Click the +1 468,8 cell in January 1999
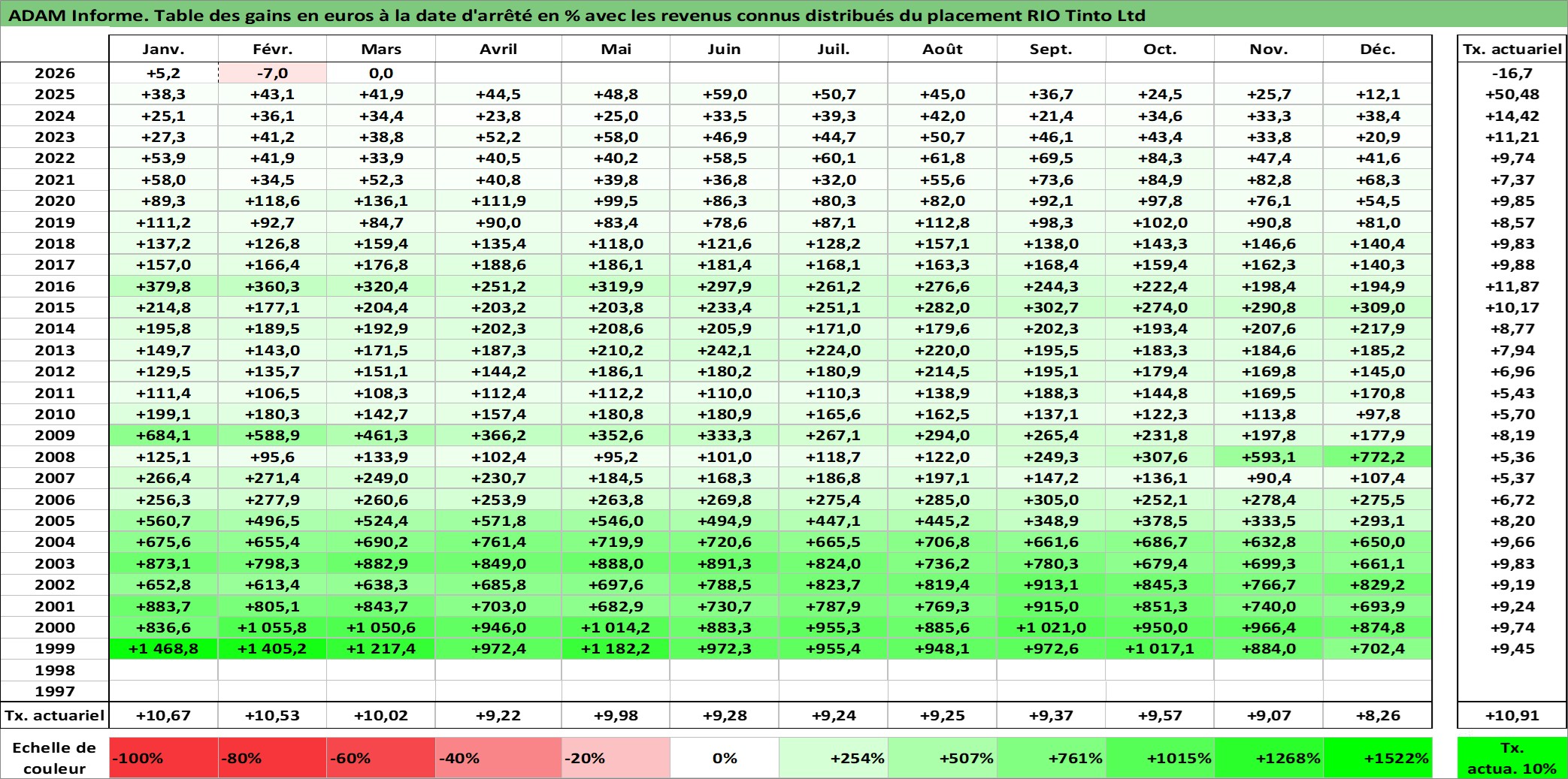This screenshot has height=779, width=1568. point(163,648)
